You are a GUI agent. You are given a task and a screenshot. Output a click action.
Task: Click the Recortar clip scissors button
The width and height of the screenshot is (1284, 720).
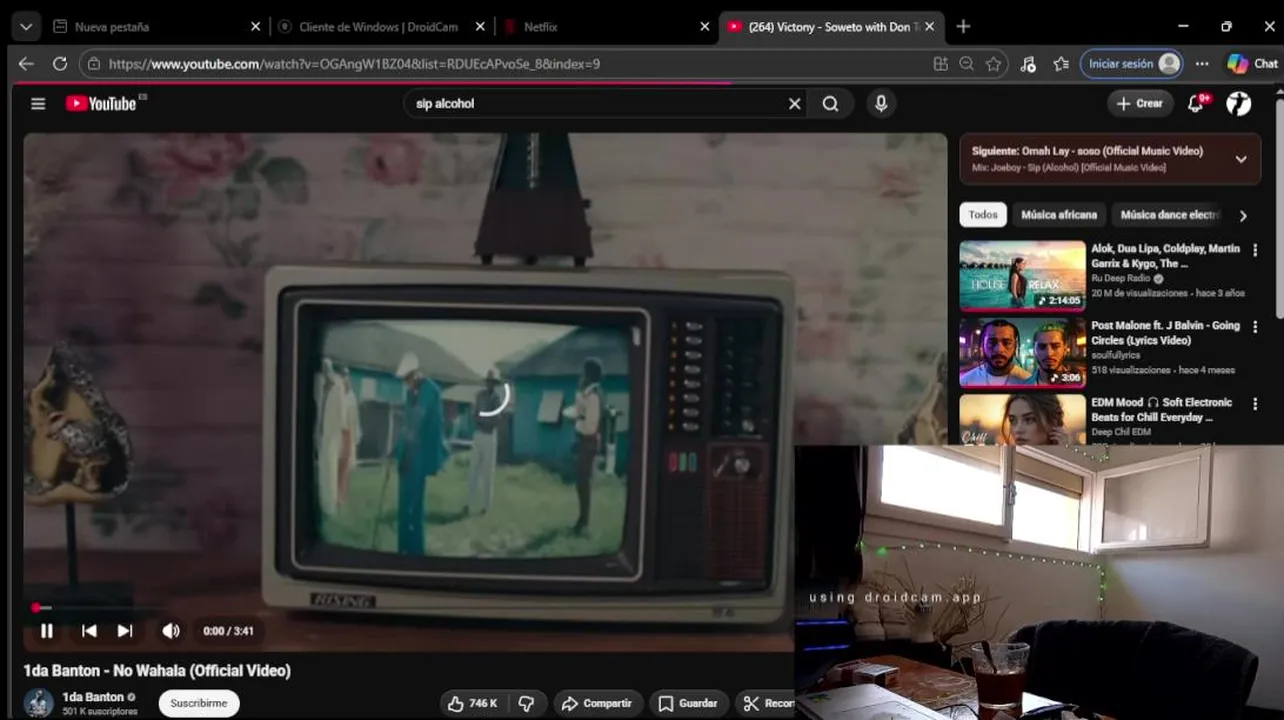tap(766, 703)
